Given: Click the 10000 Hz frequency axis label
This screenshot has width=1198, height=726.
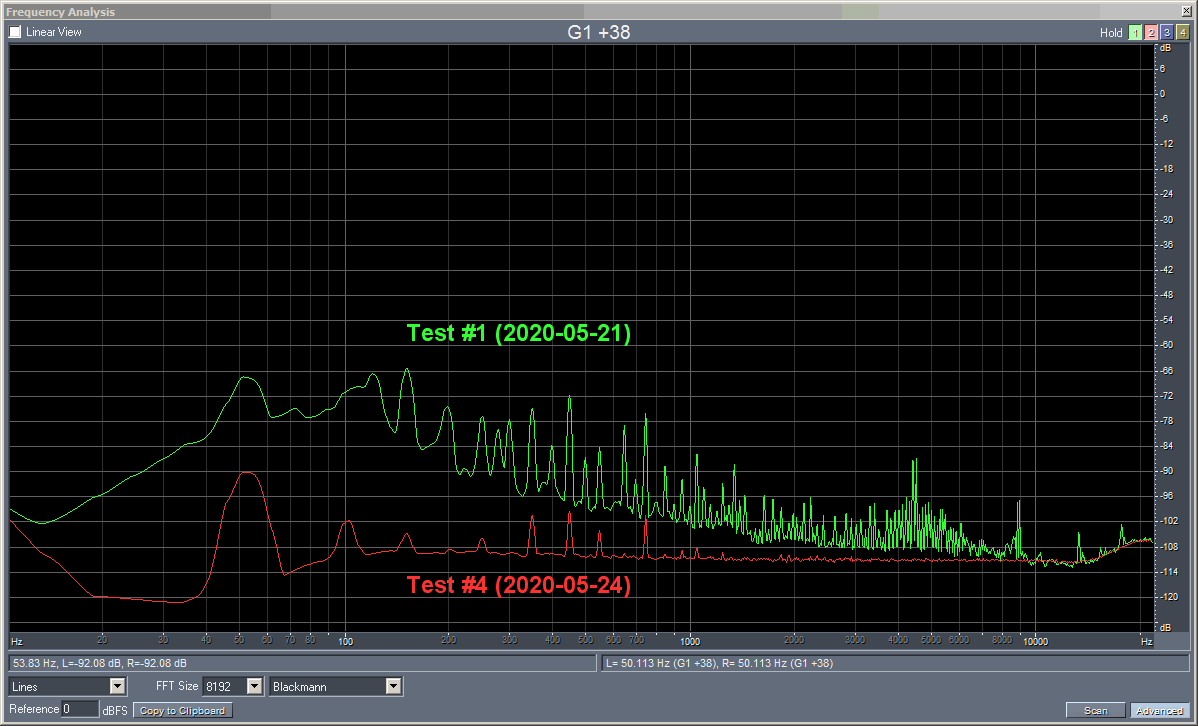Looking at the screenshot, I should [x=1035, y=642].
